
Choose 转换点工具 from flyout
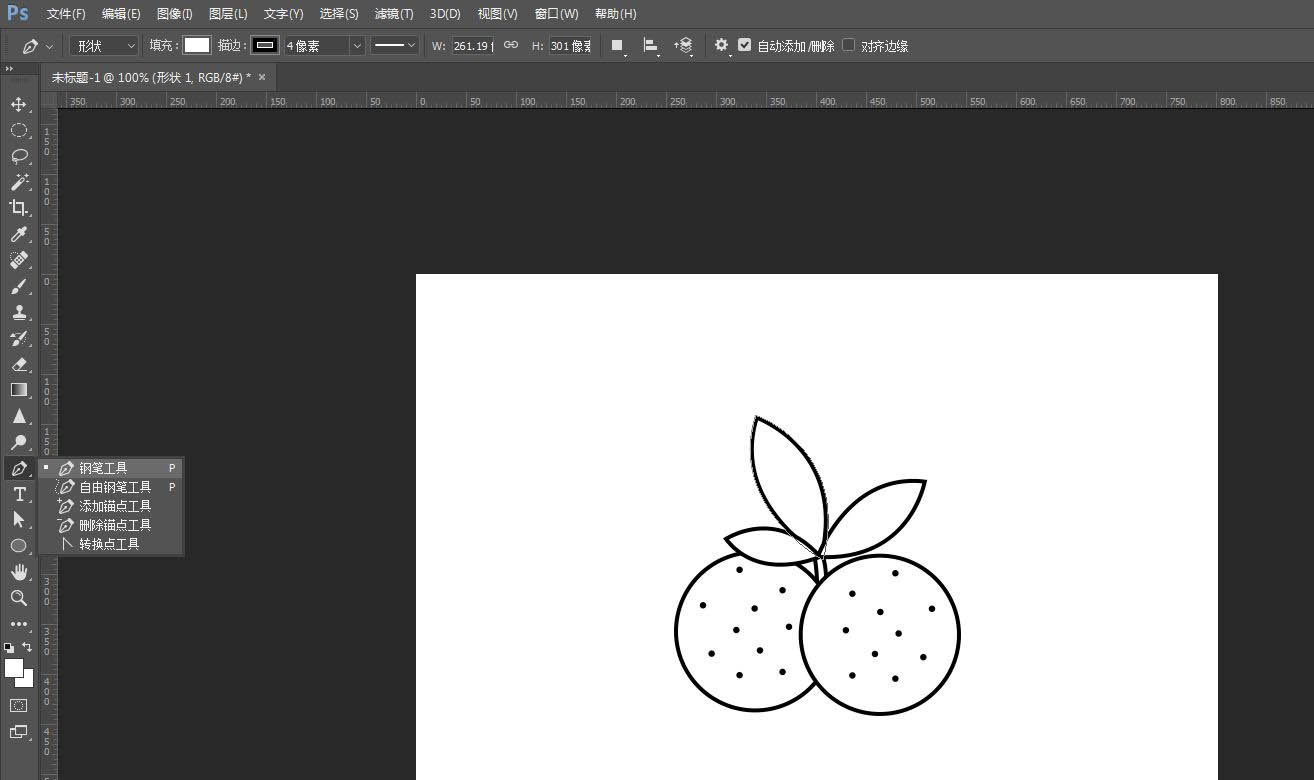(x=111, y=544)
